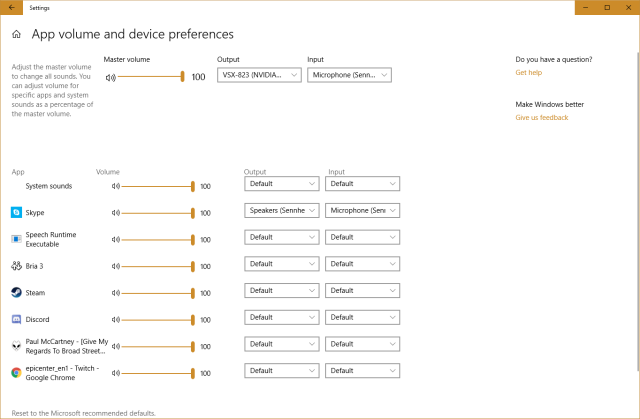Click the Steam app icon
Viewport: 640px width, 419px height.
[16, 293]
